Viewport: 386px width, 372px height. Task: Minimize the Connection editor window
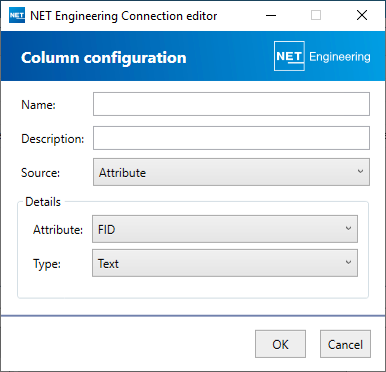tap(271, 15)
